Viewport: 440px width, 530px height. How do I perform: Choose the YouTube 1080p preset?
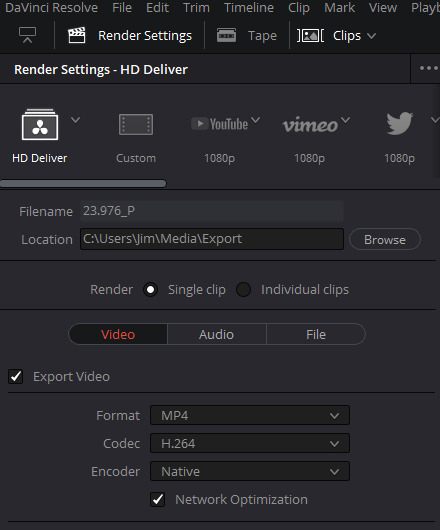(220, 124)
